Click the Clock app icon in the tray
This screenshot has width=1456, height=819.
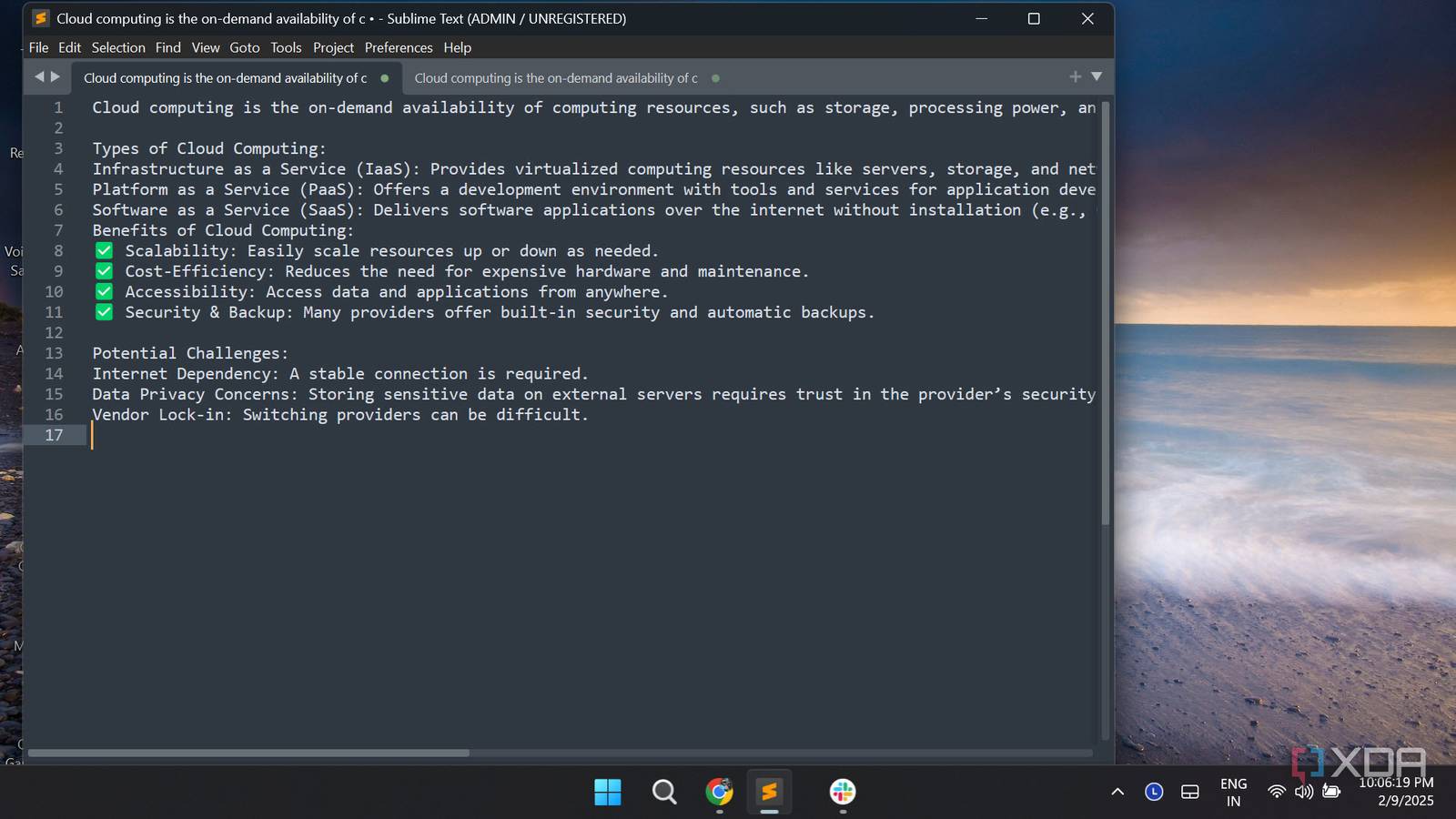point(1152,792)
